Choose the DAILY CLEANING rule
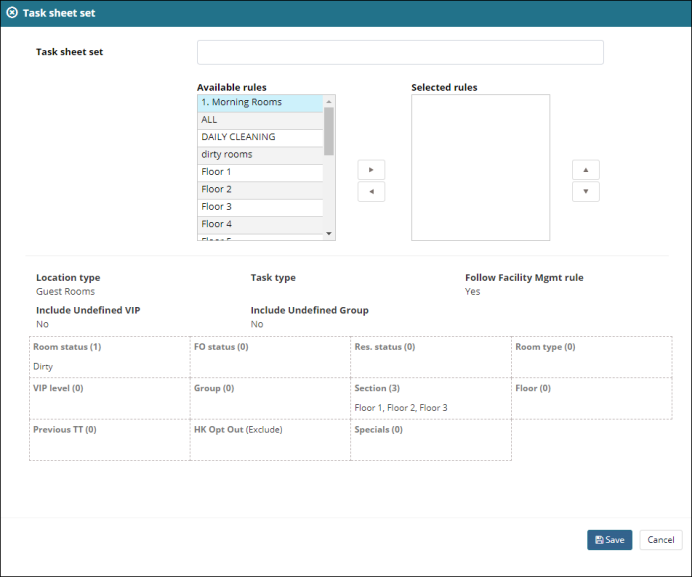 (x=260, y=137)
